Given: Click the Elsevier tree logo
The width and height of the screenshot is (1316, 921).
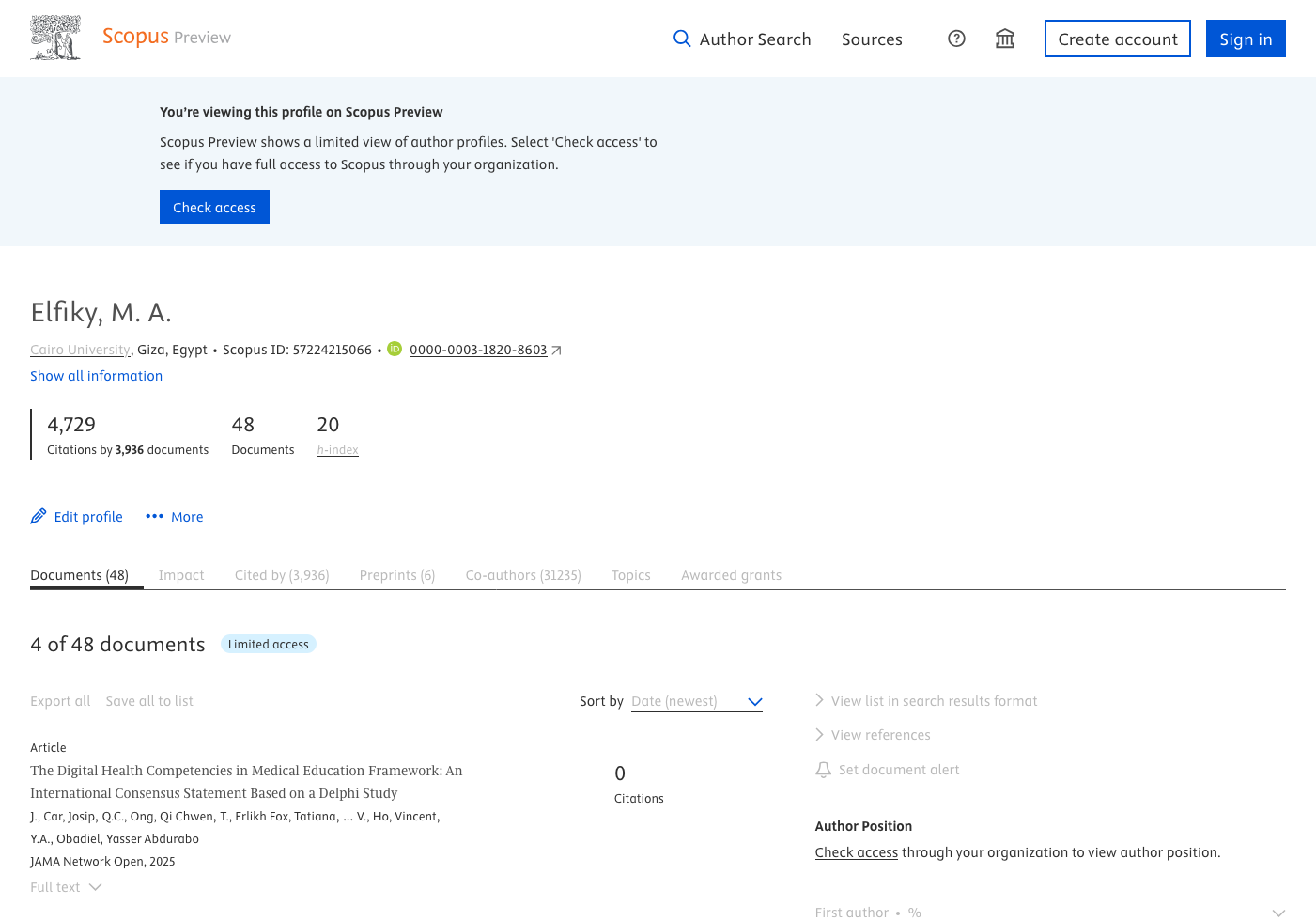Looking at the screenshot, I should pos(55,38).
